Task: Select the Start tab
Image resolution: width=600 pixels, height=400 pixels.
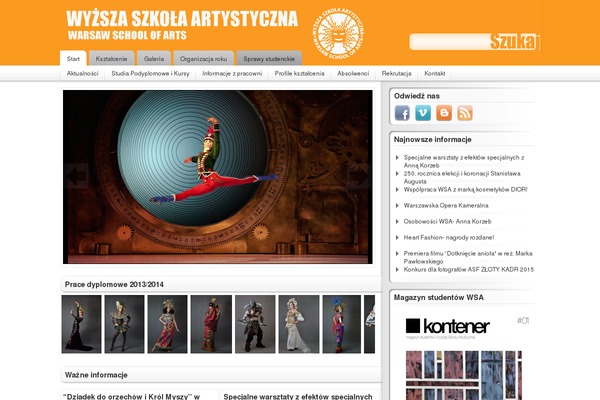Action: pyautogui.click(x=73, y=59)
